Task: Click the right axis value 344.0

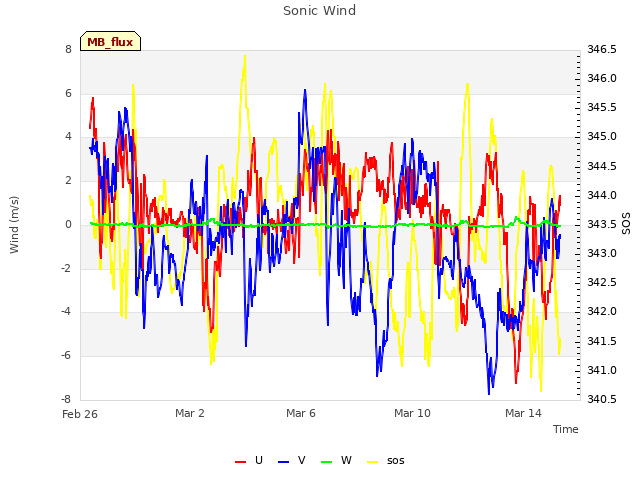Action: [602, 196]
